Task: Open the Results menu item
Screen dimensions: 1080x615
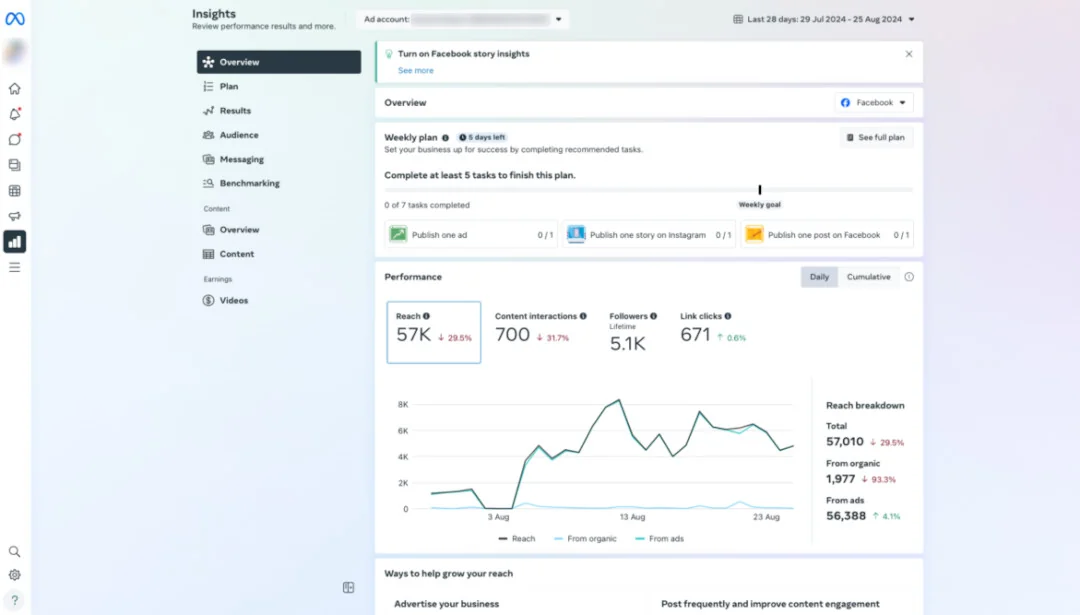Action: (278, 110)
